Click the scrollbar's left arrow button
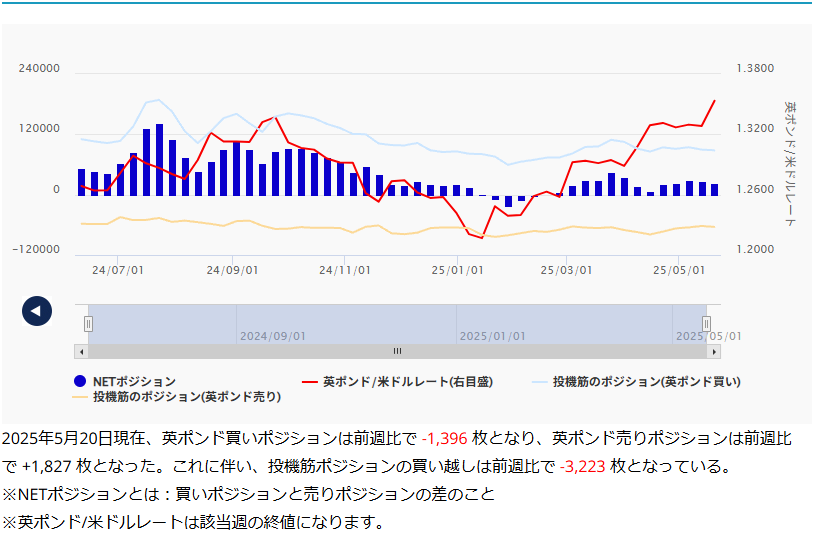 click(80, 351)
